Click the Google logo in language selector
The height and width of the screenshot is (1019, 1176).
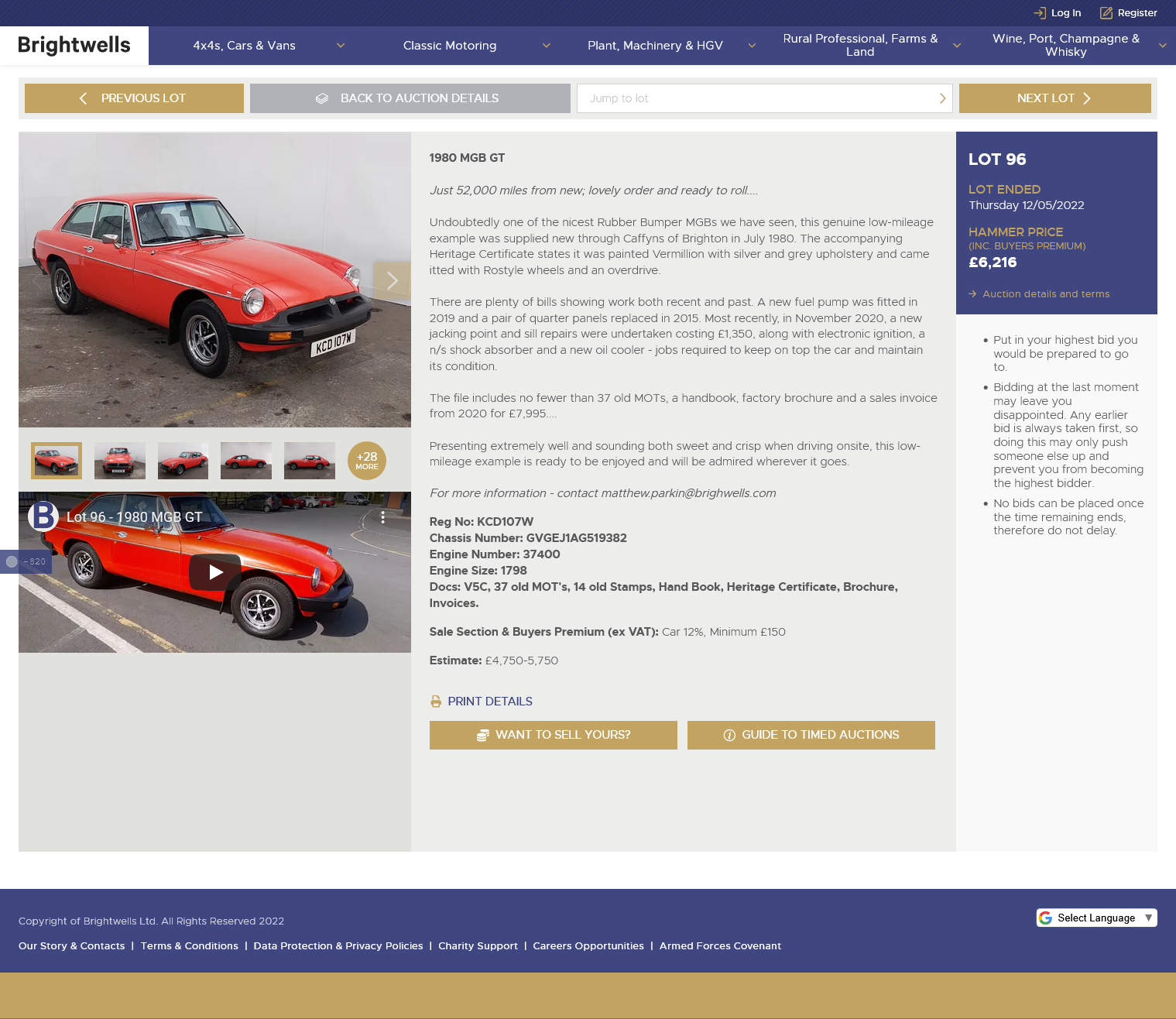click(x=1046, y=918)
